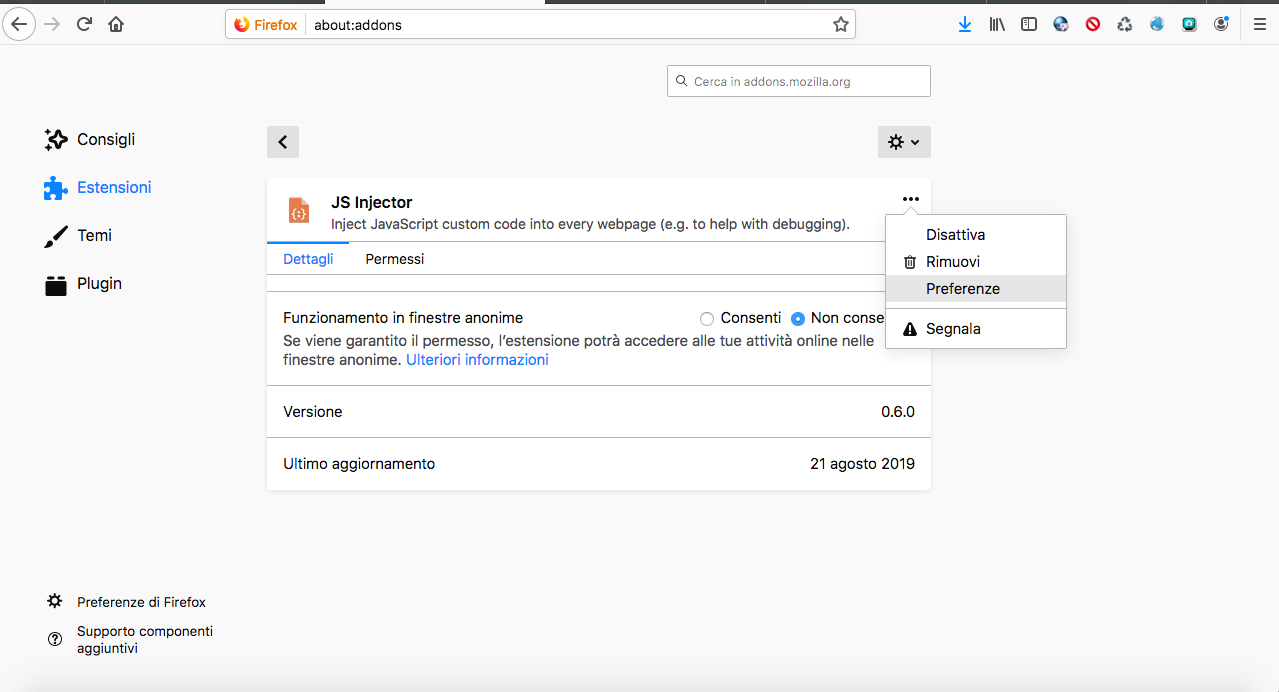The height and width of the screenshot is (692, 1279).
Task: Click the teal camera screenshot extension icon
Action: pos(1189,24)
